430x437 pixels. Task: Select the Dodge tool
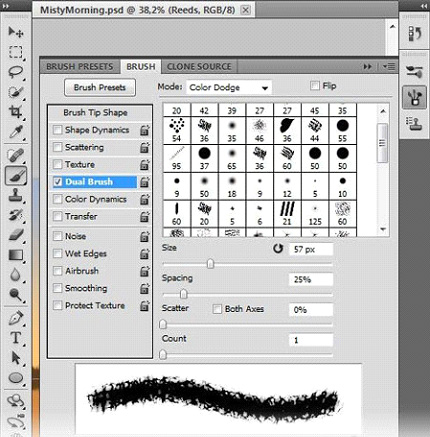pyautogui.click(x=15, y=295)
